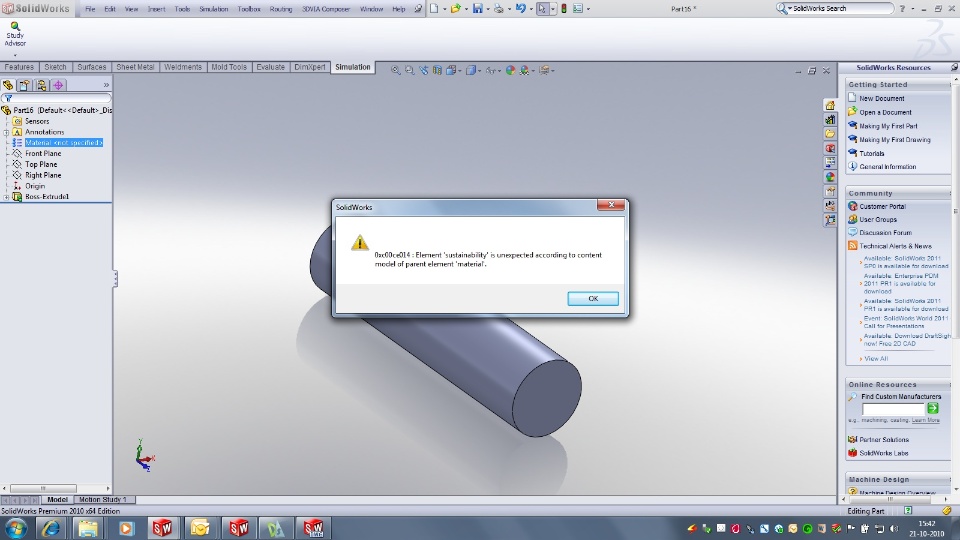Viewport: 960px width, 540px height.
Task: Click the Customer Portal link
Action: point(882,207)
